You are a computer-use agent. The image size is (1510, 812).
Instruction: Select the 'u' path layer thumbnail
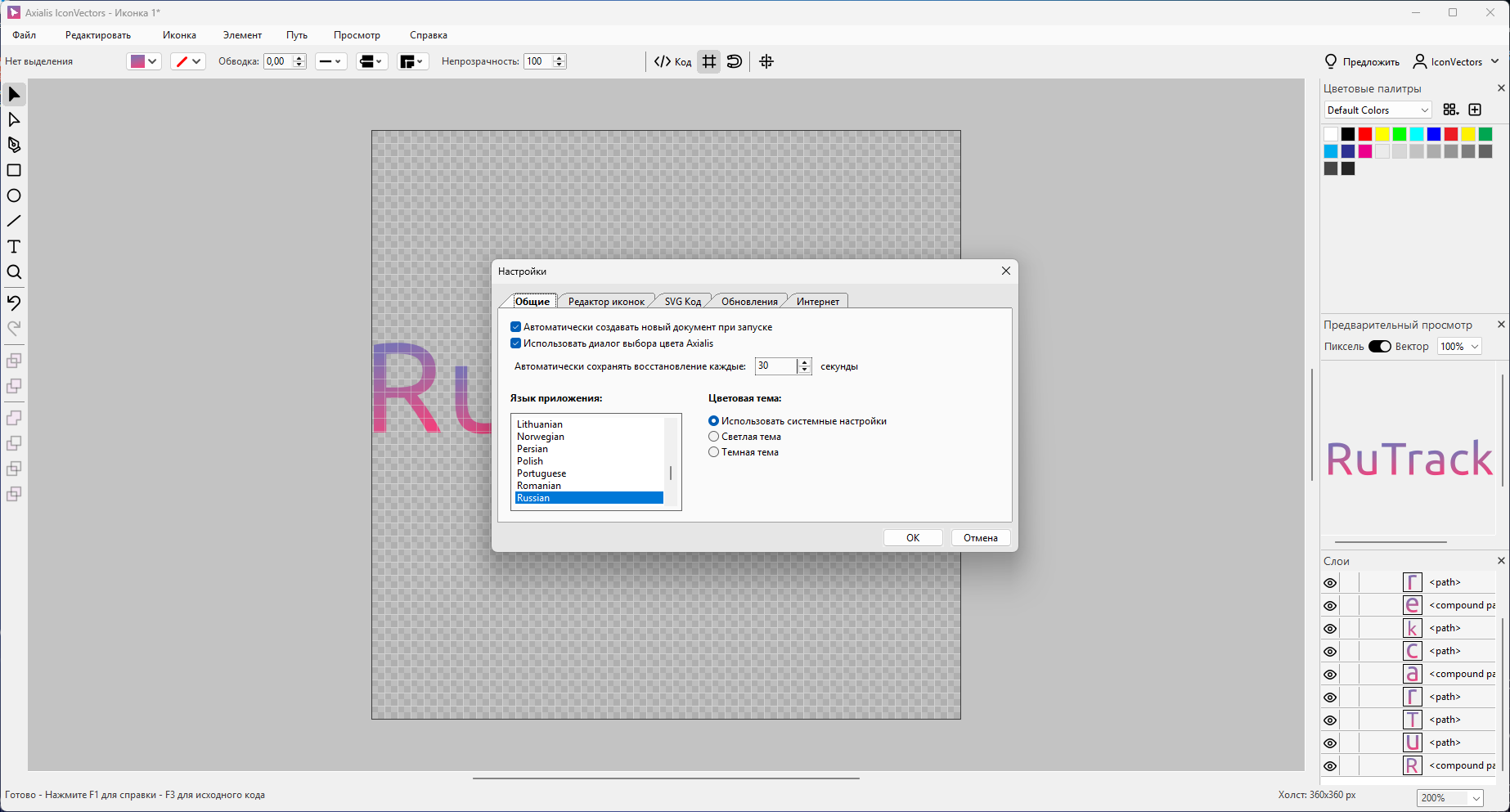pos(1413,742)
